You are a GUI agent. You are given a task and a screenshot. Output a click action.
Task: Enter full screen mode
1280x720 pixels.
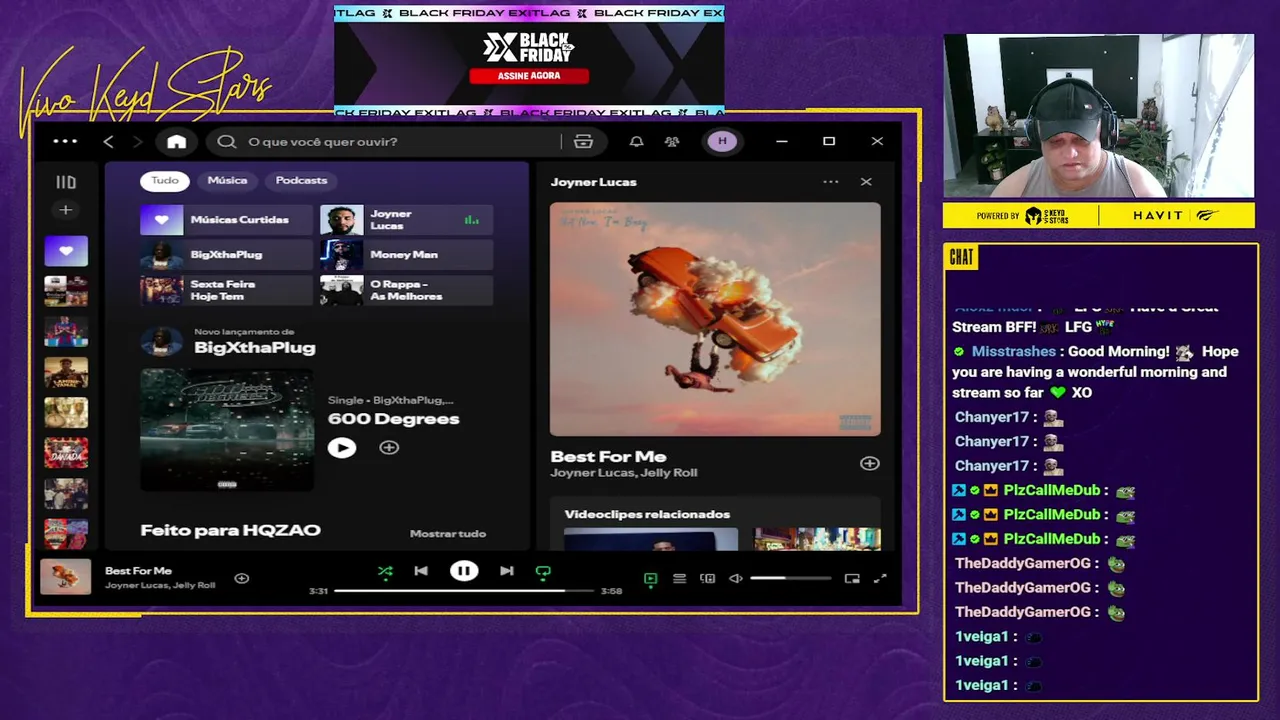pos(880,578)
